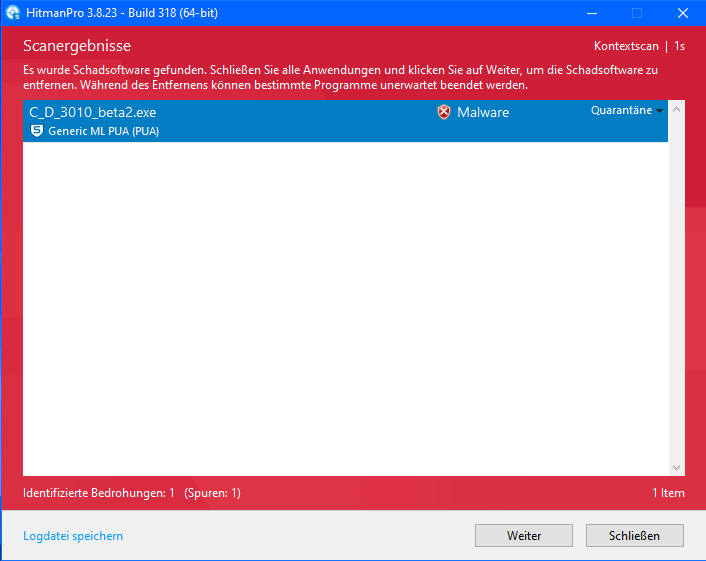Save log via Logdatei speichern link
Image resolution: width=706 pixels, height=561 pixels.
(x=73, y=536)
